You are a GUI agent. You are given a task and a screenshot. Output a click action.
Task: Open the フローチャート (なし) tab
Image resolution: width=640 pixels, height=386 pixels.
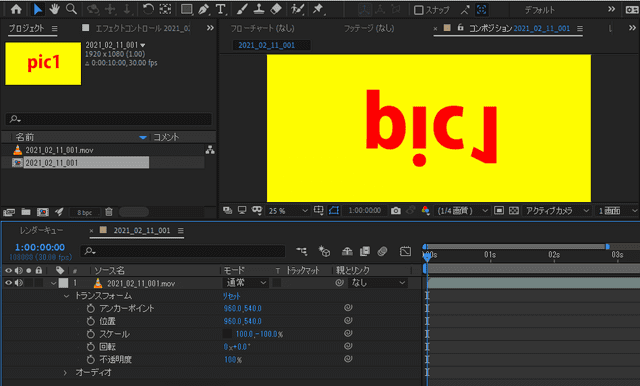pyautogui.click(x=262, y=28)
